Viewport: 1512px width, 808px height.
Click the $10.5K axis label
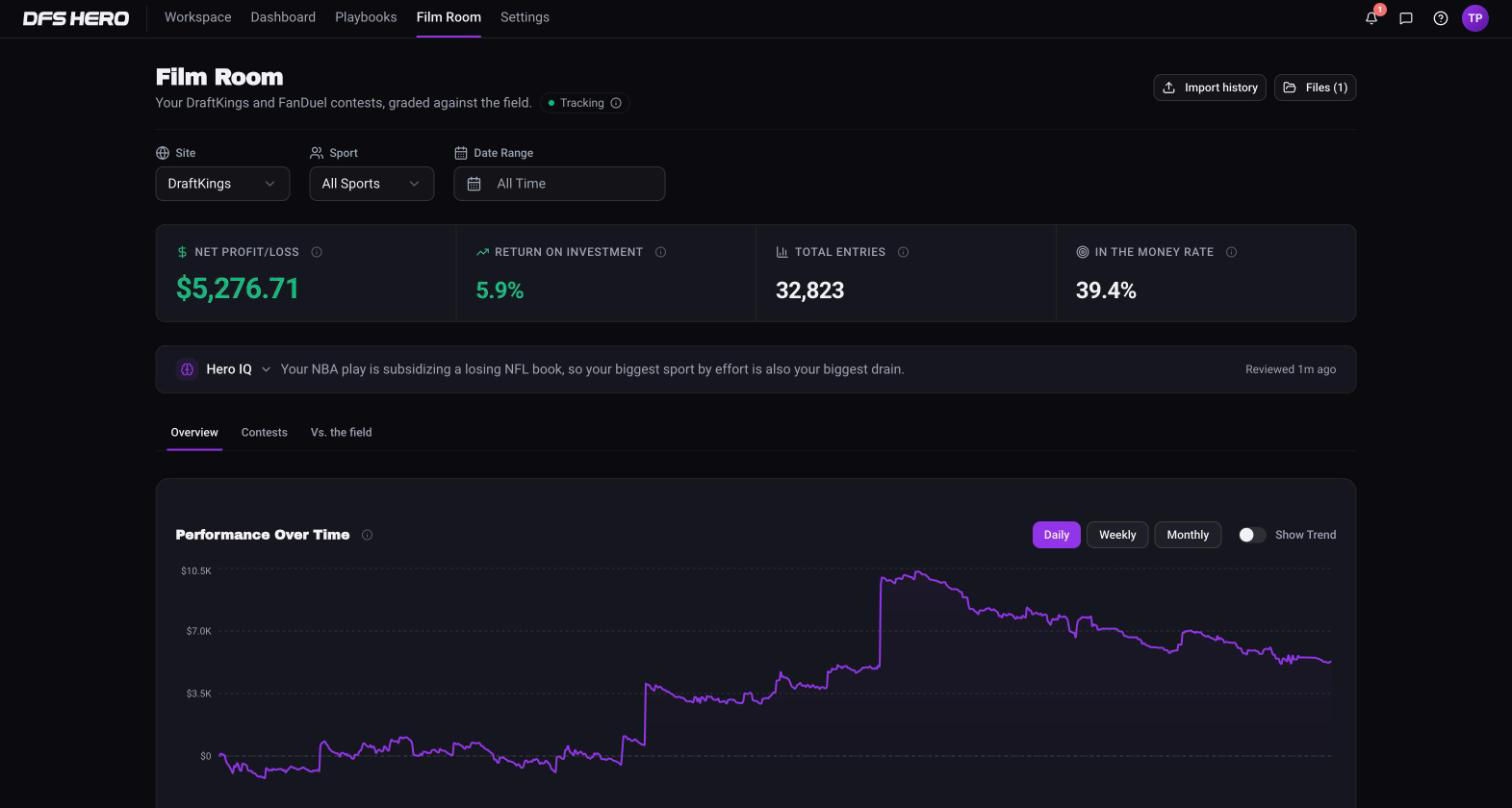196,571
